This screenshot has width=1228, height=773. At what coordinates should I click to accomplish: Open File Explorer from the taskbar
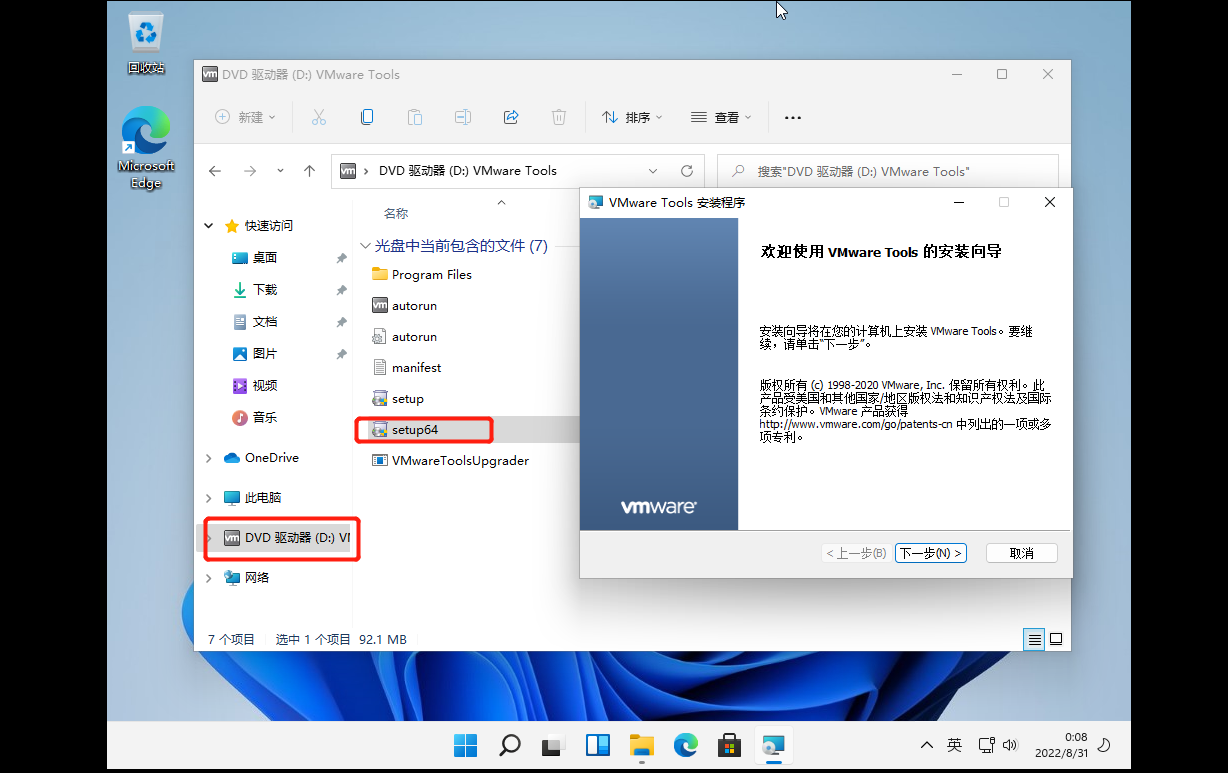pos(641,745)
